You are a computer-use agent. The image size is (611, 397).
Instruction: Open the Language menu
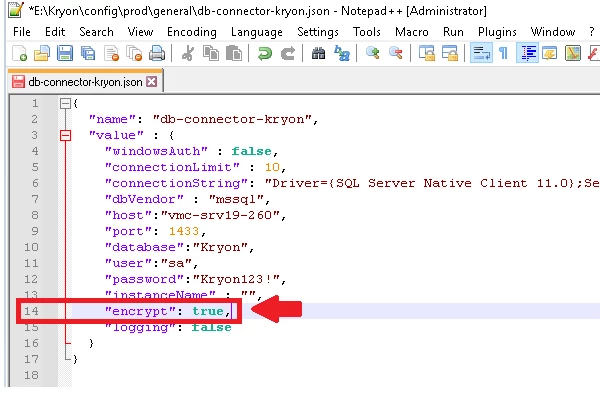(x=257, y=32)
